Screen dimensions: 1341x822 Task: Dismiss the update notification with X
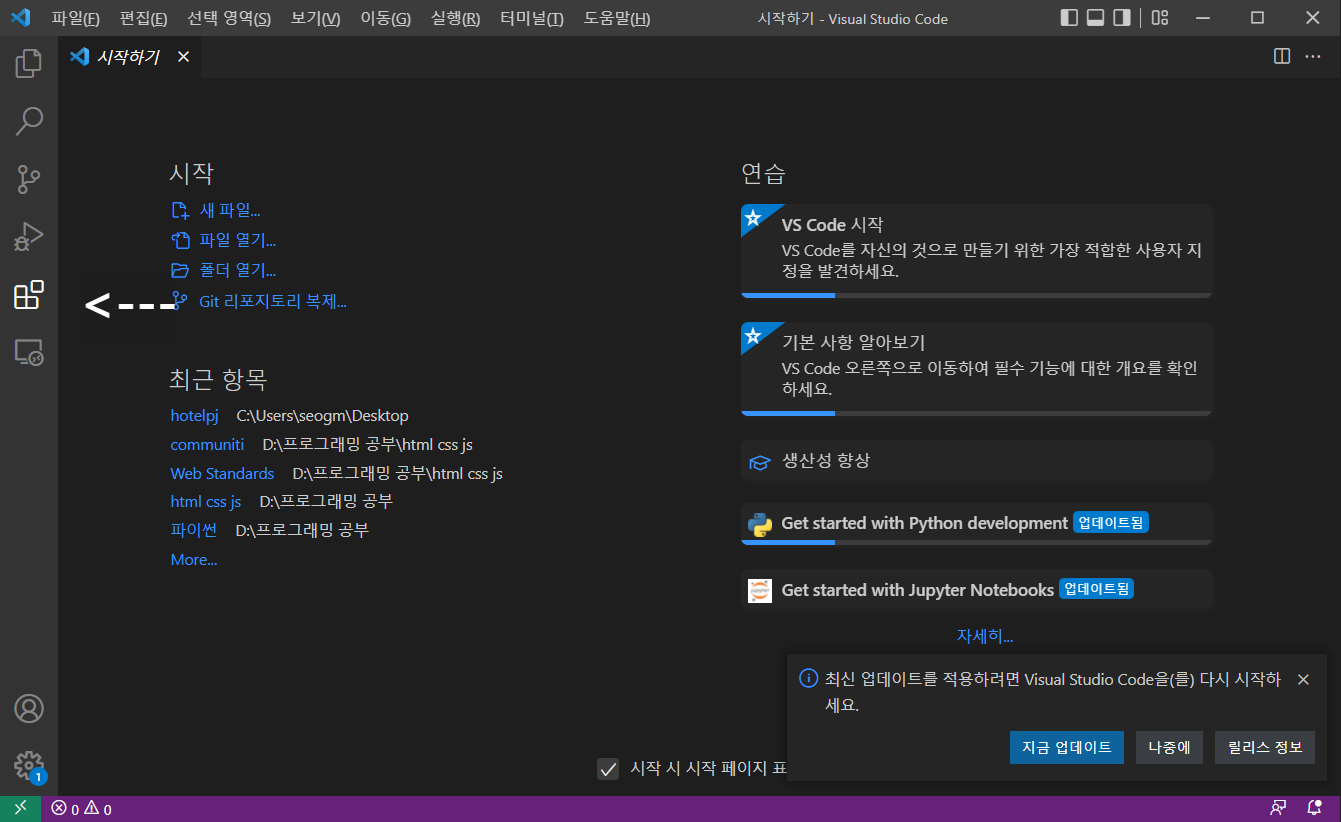(1303, 680)
